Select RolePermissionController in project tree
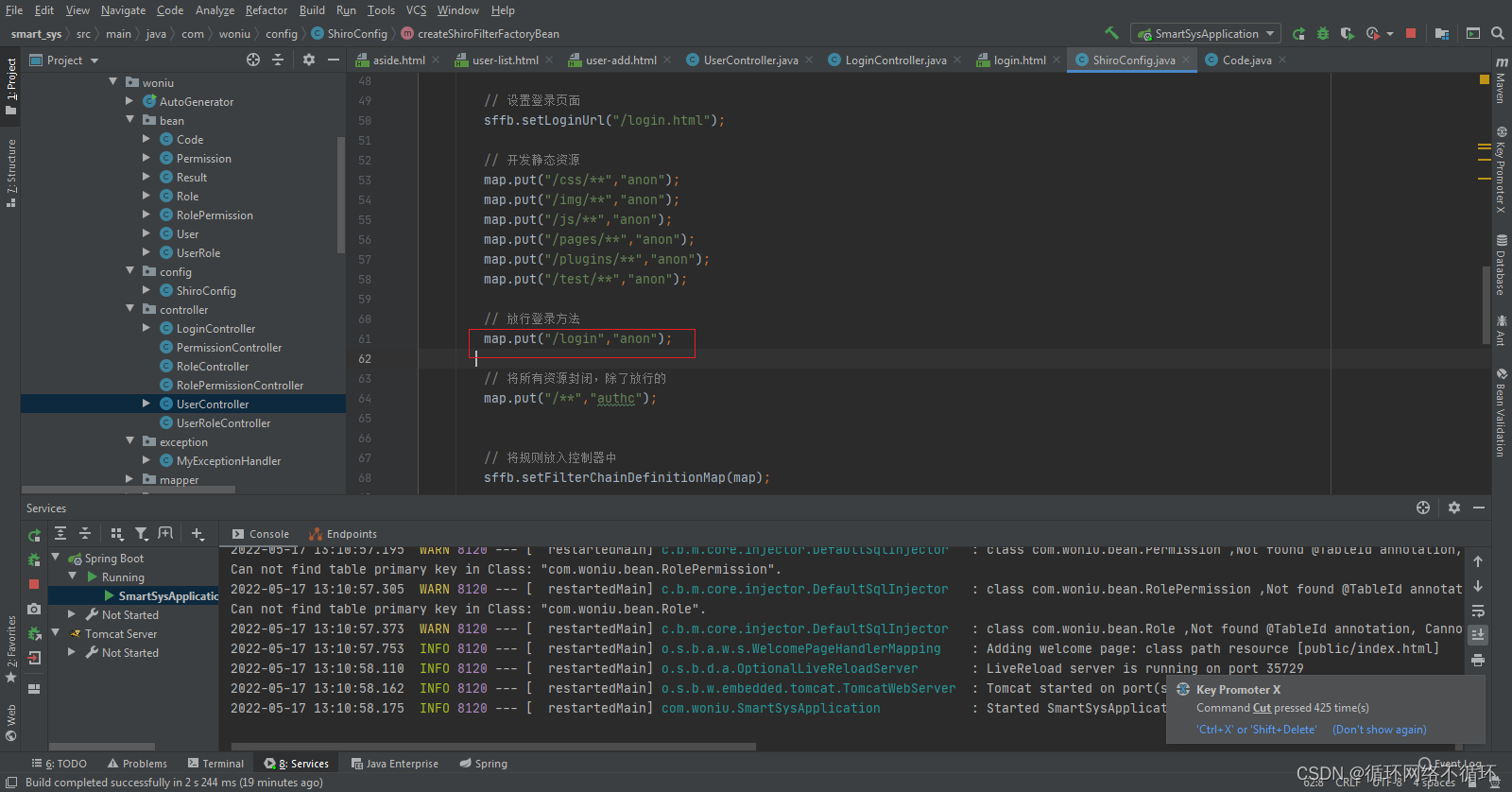1512x792 pixels. click(x=240, y=385)
